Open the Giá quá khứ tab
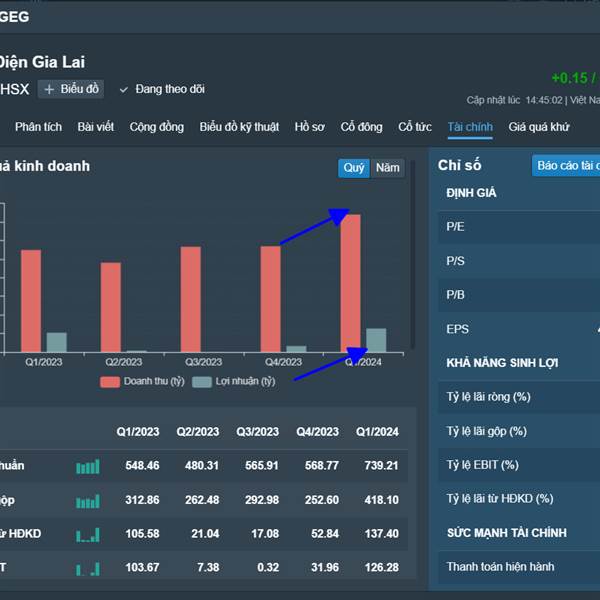 coord(539,127)
